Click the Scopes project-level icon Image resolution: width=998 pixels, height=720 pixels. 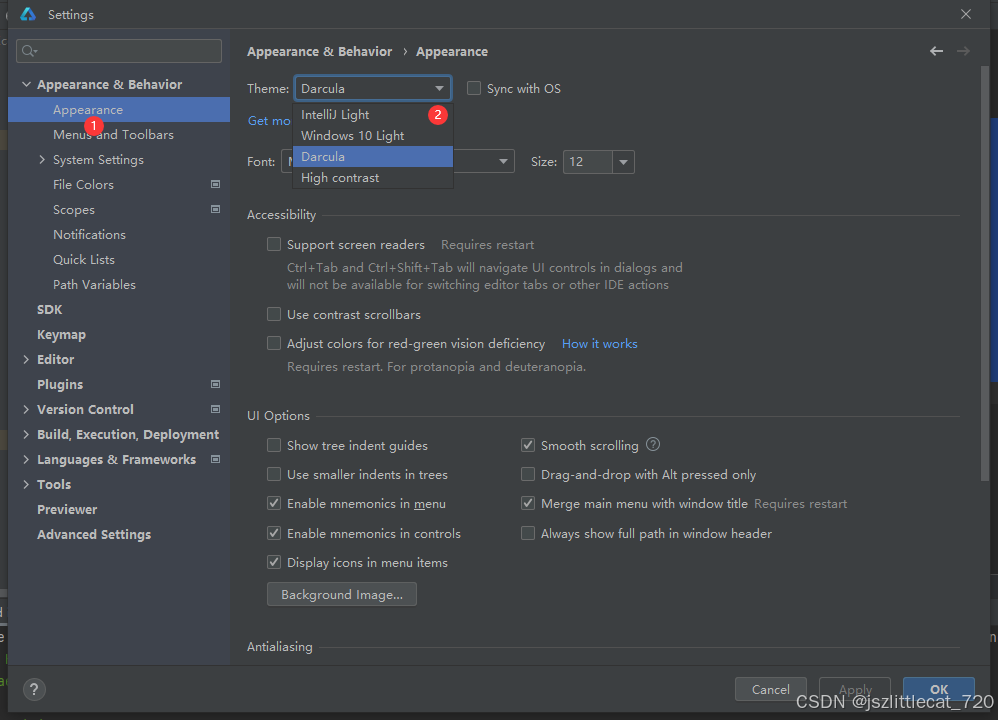coord(215,209)
